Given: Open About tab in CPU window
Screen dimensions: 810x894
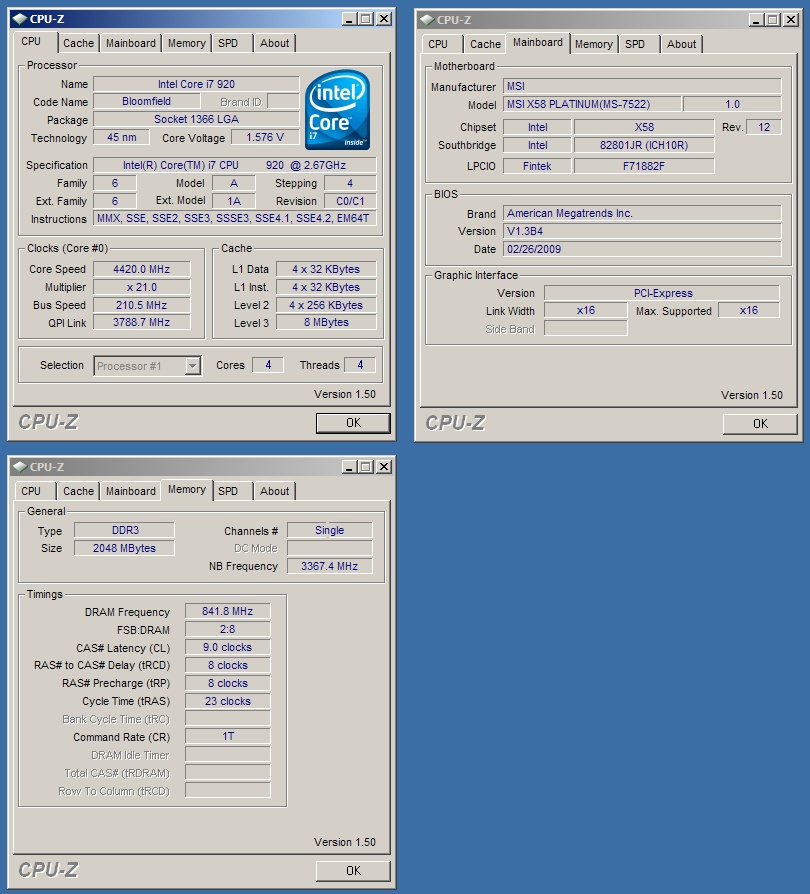Looking at the screenshot, I should coord(274,43).
